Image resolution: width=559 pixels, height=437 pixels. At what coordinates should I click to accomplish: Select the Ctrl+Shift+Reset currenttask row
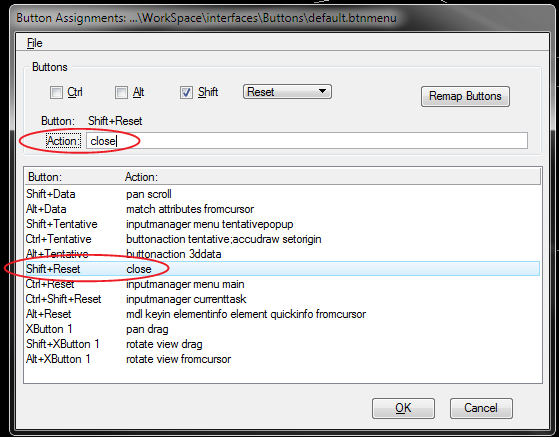282,299
